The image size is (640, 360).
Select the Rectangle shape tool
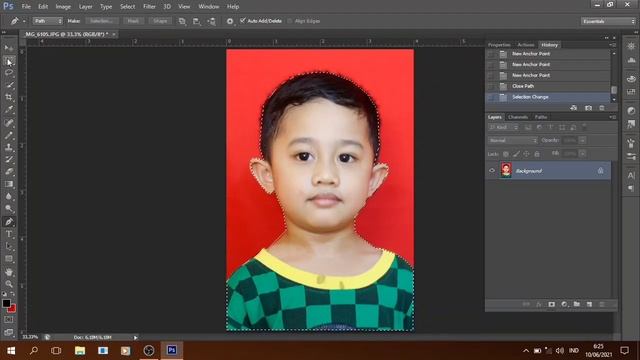[x=9, y=259]
